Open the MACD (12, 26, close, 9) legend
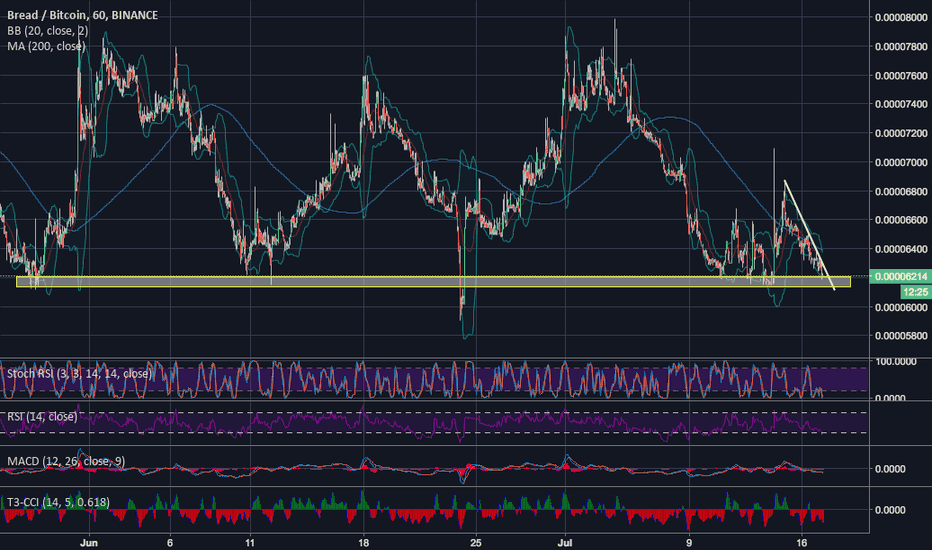Screen dimensions: 932x550 [x=66, y=461]
